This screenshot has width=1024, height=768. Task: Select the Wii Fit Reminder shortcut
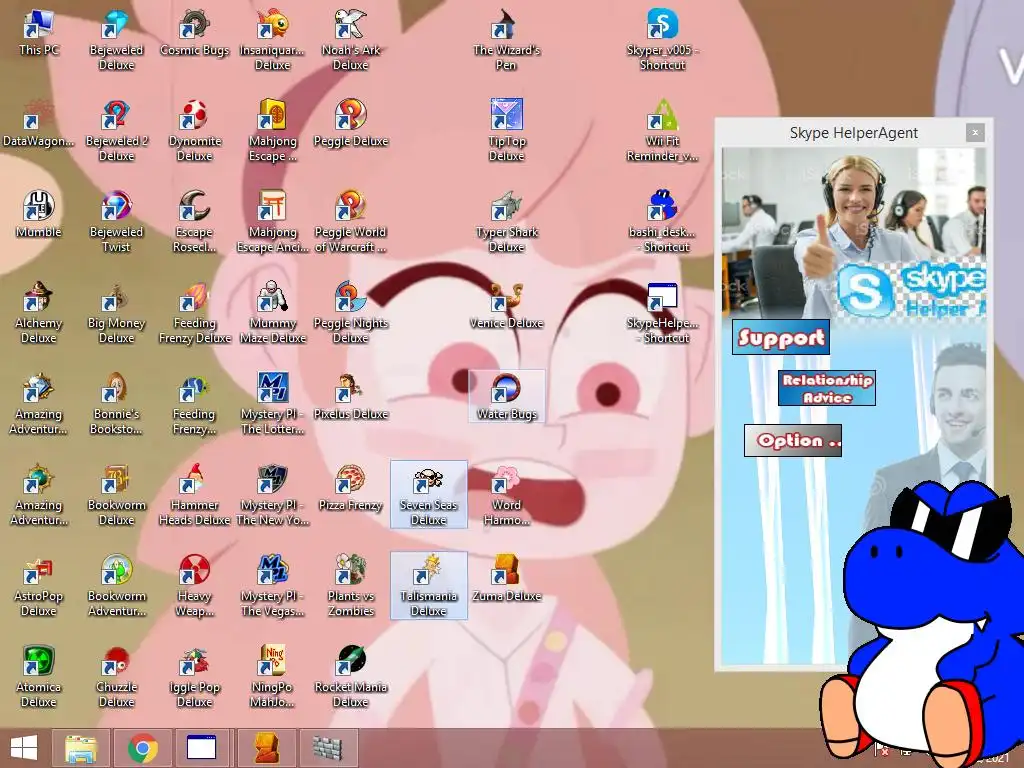(663, 131)
